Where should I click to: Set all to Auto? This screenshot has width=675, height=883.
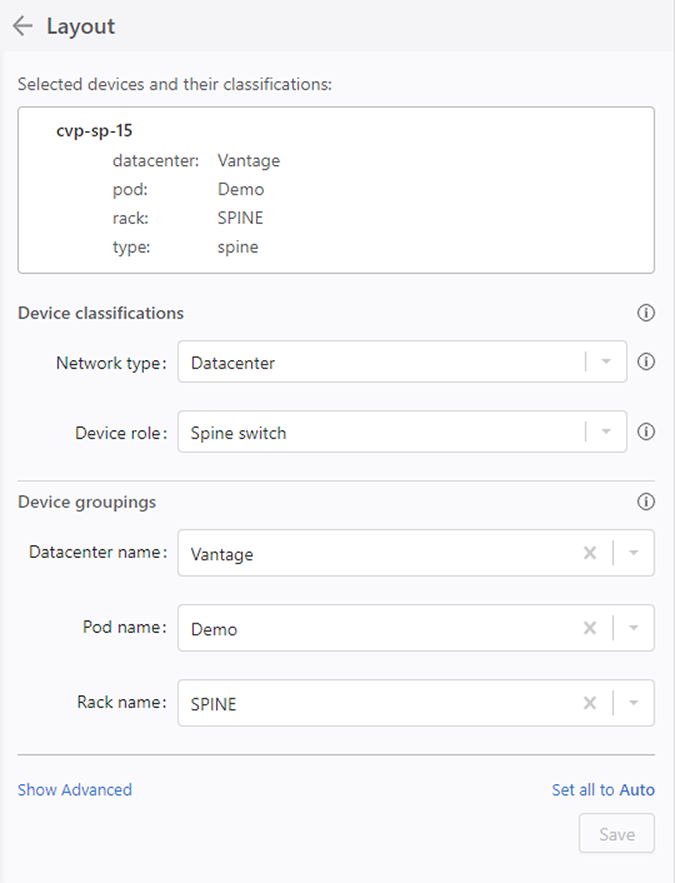coord(603,790)
